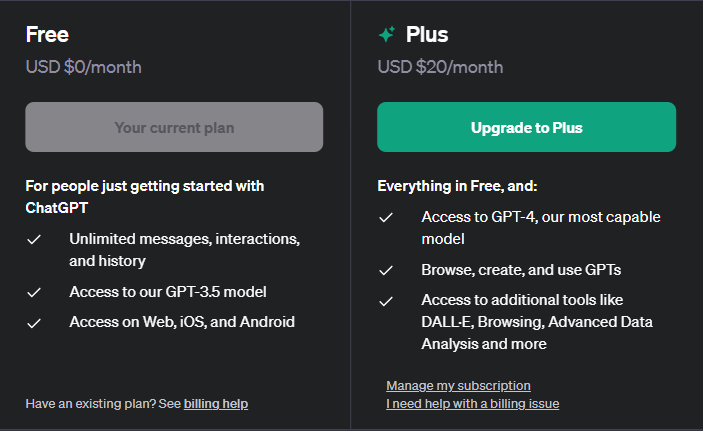Click checkmark next to additional tools feature
The height and width of the screenshot is (431, 703).
coord(387,300)
